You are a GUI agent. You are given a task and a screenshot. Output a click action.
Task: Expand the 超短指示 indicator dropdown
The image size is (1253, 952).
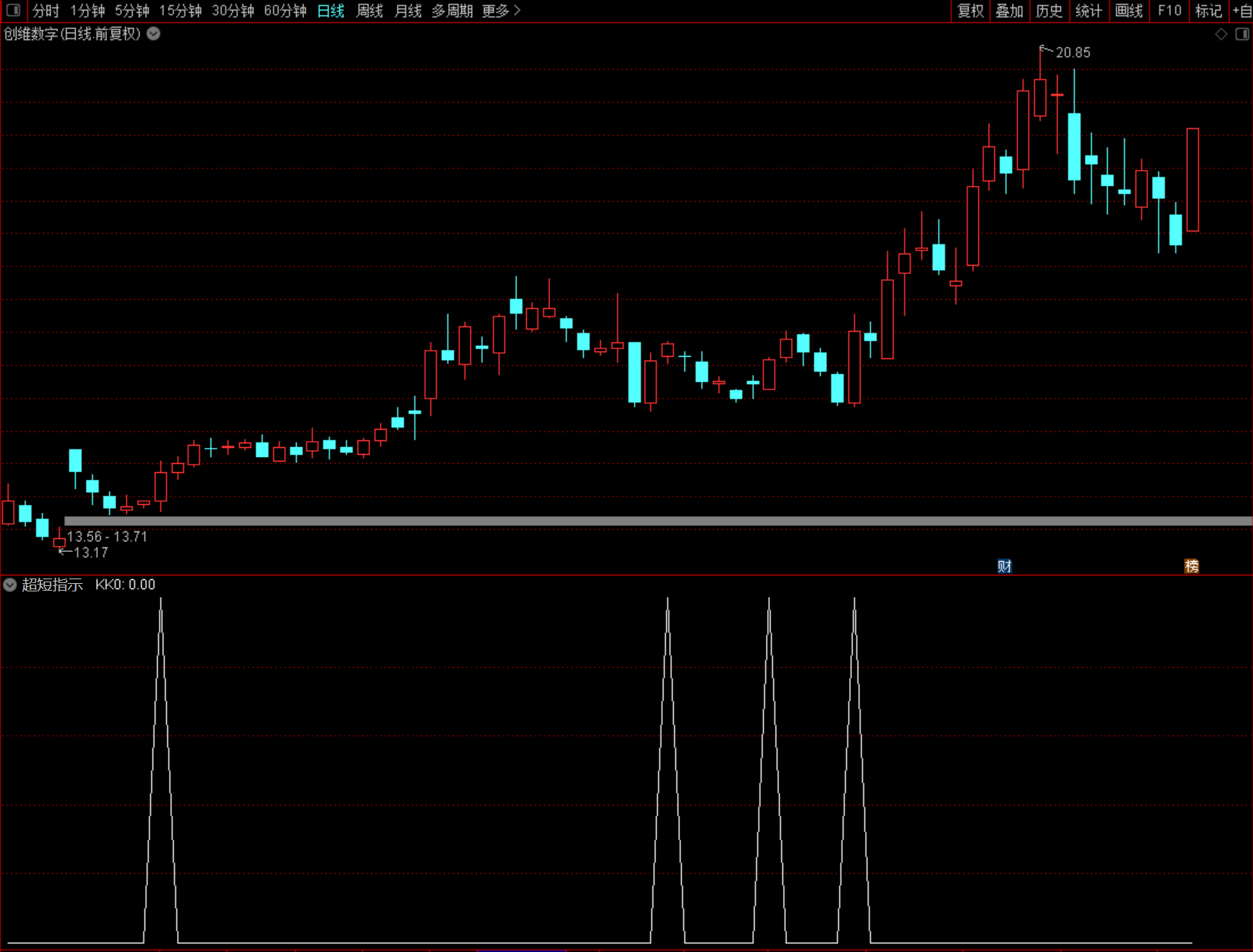(10, 585)
